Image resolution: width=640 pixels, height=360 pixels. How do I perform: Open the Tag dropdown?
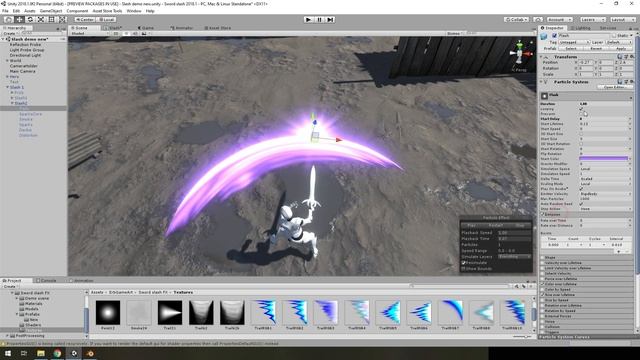click(574, 42)
